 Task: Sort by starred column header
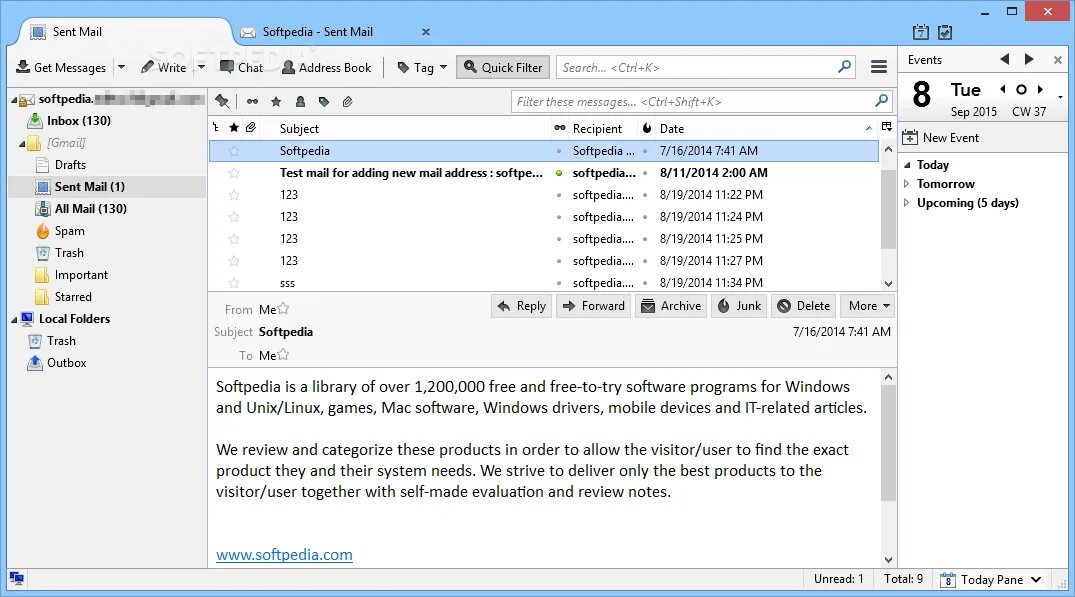point(234,128)
